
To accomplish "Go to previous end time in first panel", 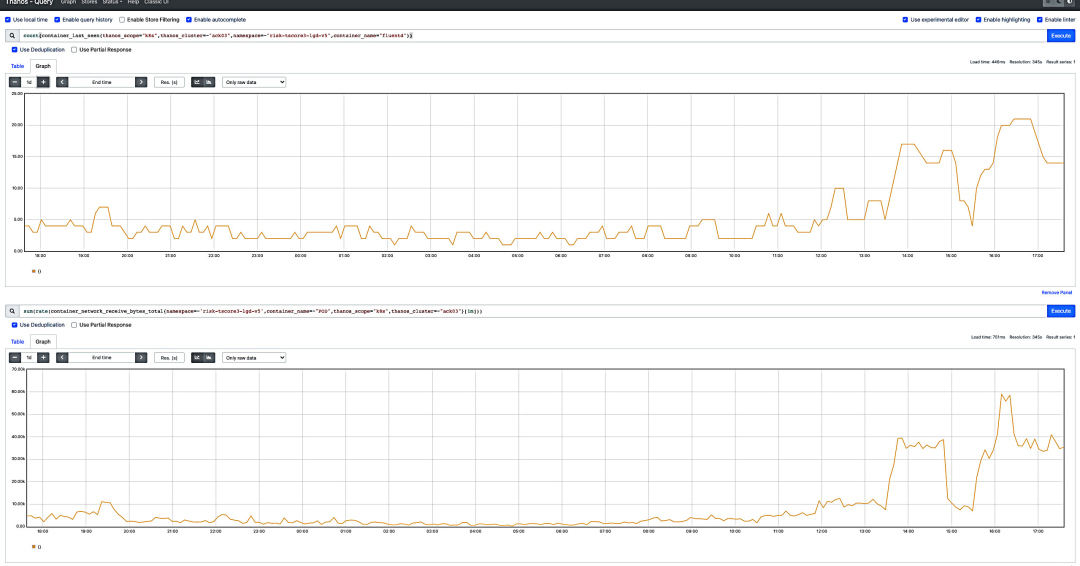I will (62, 82).
